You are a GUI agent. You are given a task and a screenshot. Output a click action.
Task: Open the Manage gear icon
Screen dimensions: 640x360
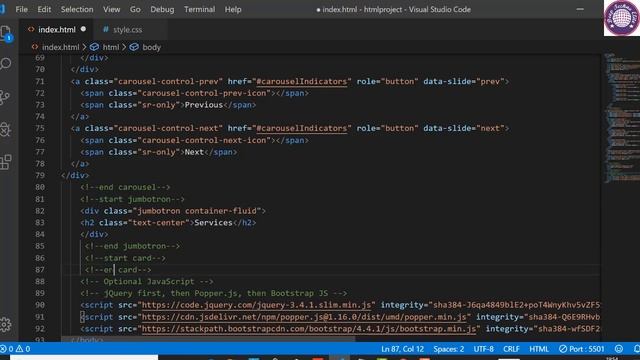(x=6, y=324)
